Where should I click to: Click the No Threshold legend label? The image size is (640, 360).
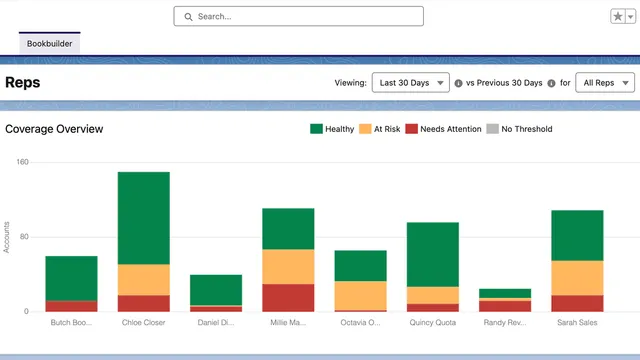(527, 129)
